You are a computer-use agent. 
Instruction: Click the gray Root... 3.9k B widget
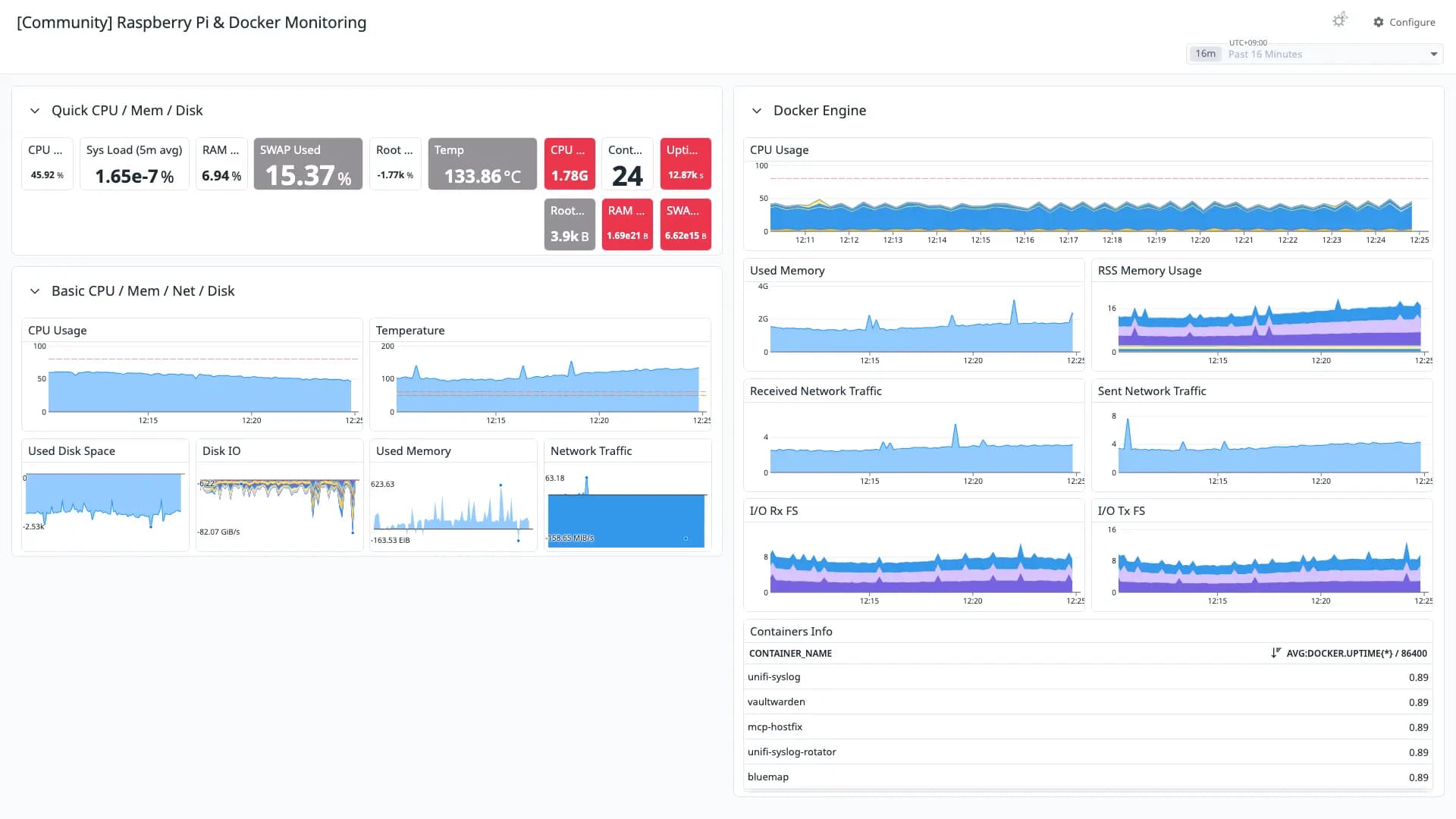(x=570, y=224)
